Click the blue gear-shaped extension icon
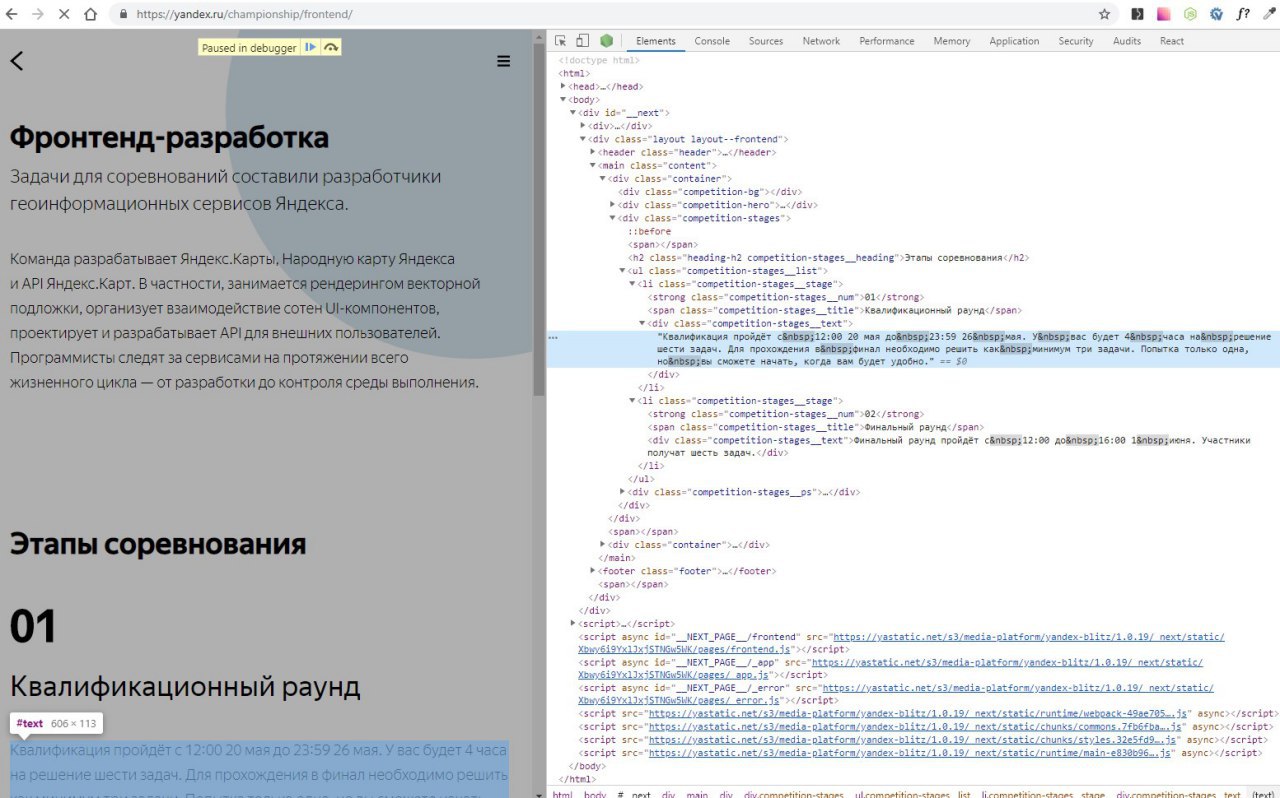1280x798 pixels. tap(1217, 14)
